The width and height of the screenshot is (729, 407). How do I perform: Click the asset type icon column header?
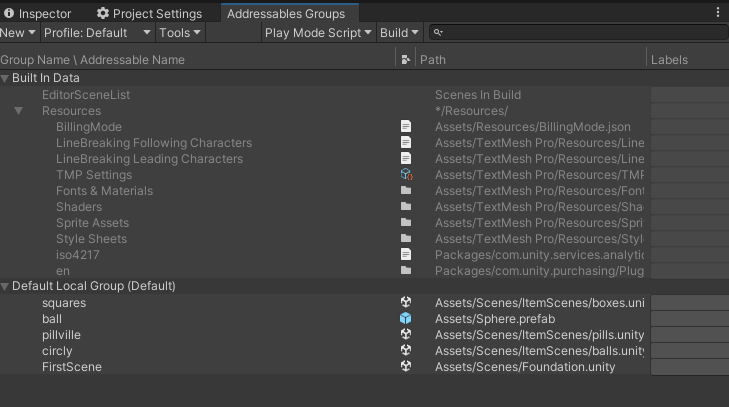[405, 60]
